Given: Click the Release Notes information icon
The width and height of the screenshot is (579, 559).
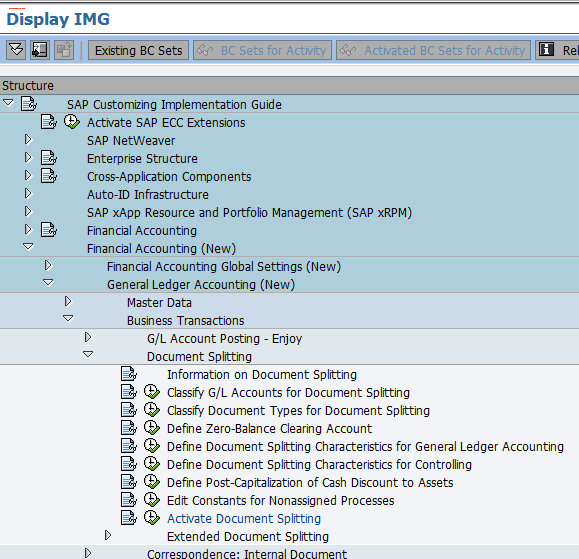Looking at the screenshot, I should coord(547,50).
